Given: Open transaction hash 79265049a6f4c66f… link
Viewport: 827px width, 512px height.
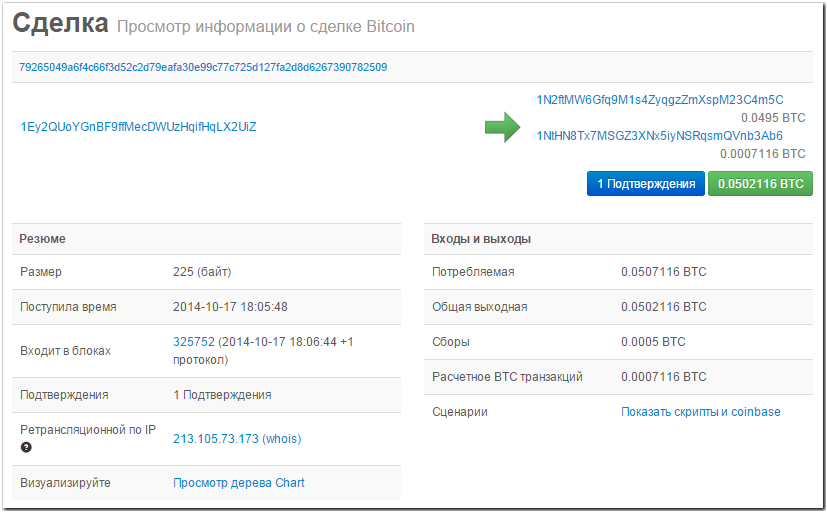Looking at the screenshot, I should 203,67.
